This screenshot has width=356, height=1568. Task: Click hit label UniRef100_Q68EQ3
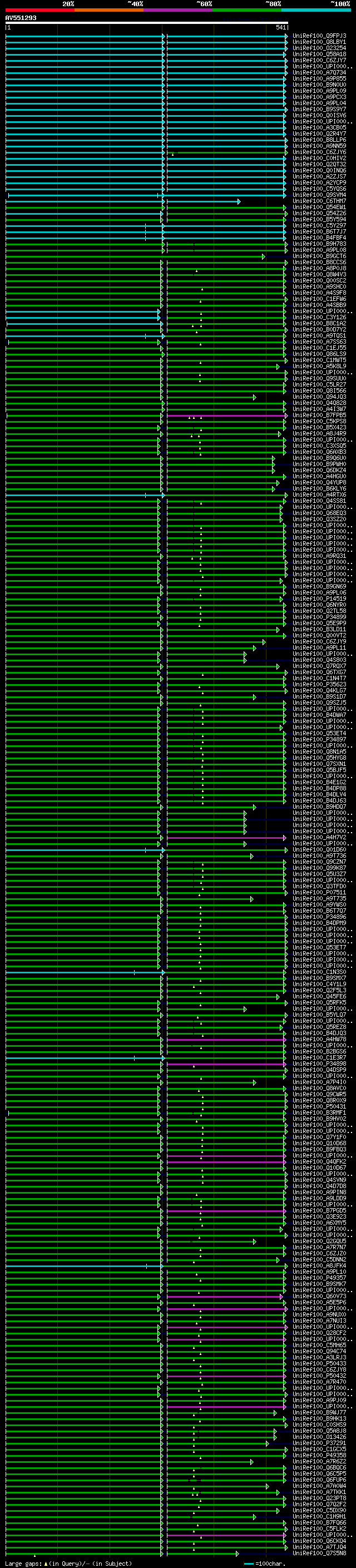coord(319,513)
